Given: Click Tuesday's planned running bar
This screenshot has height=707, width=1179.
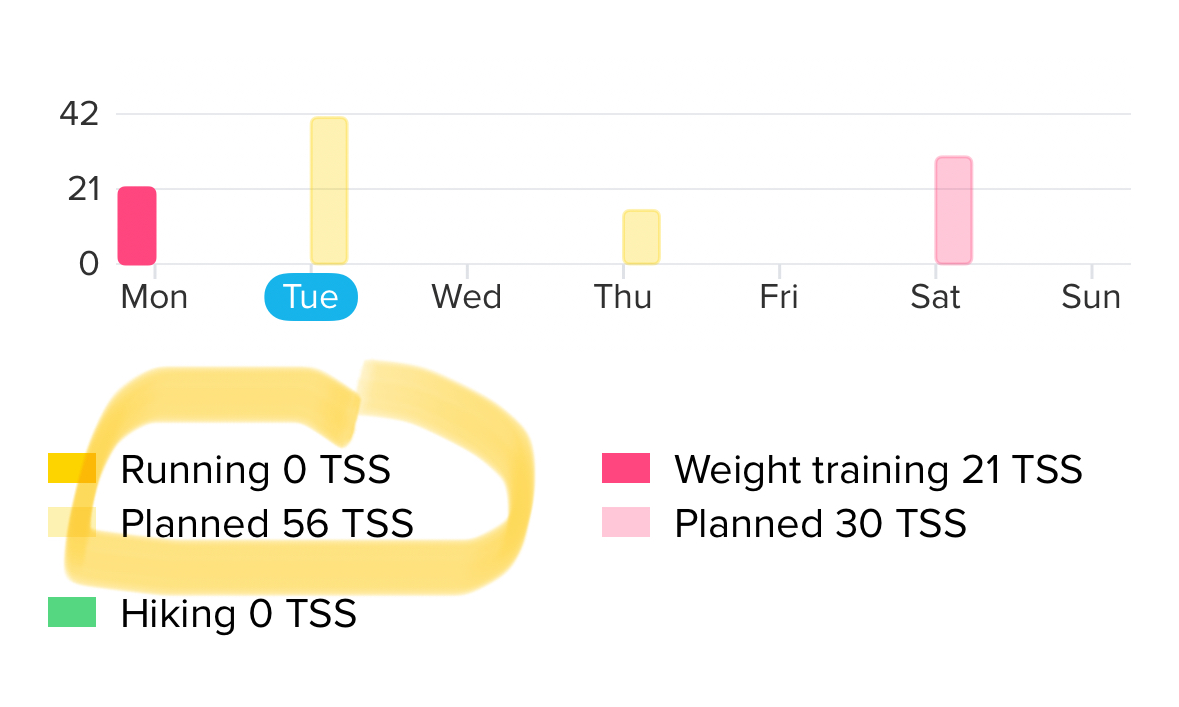Looking at the screenshot, I should pyautogui.click(x=329, y=190).
